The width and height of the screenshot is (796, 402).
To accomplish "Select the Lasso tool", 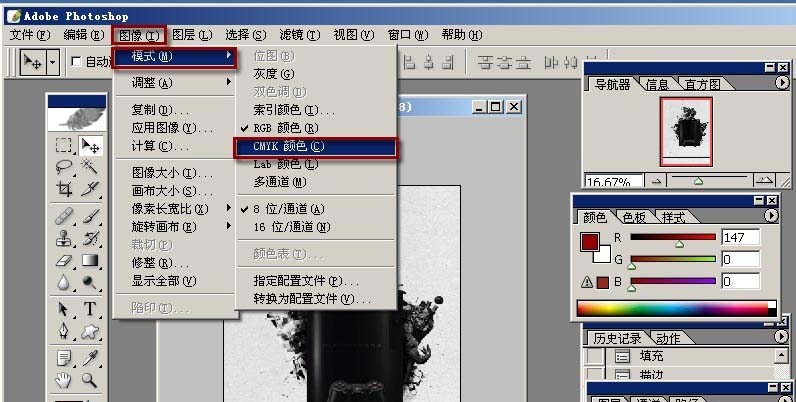I will click(64, 167).
